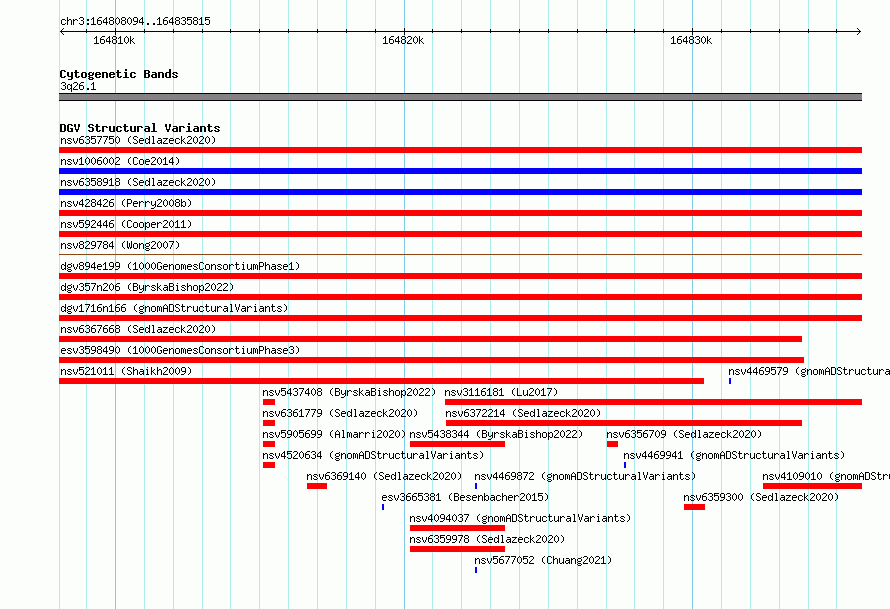This screenshot has height=609, width=890.
Task: Open the nsv6358918 (Sedlazeck2020) variant label
Action: (138, 182)
